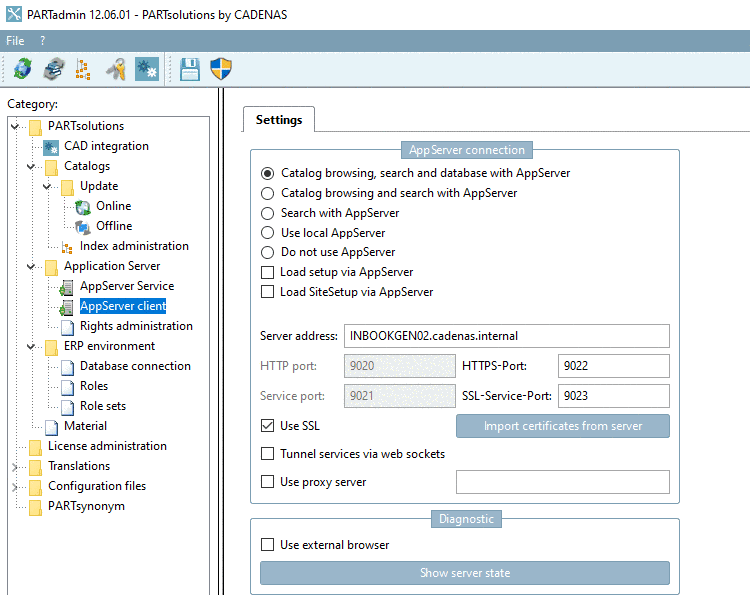Select the Settings tab
Image resolution: width=750 pixels, height=595 pixels.
click(279, 120)
